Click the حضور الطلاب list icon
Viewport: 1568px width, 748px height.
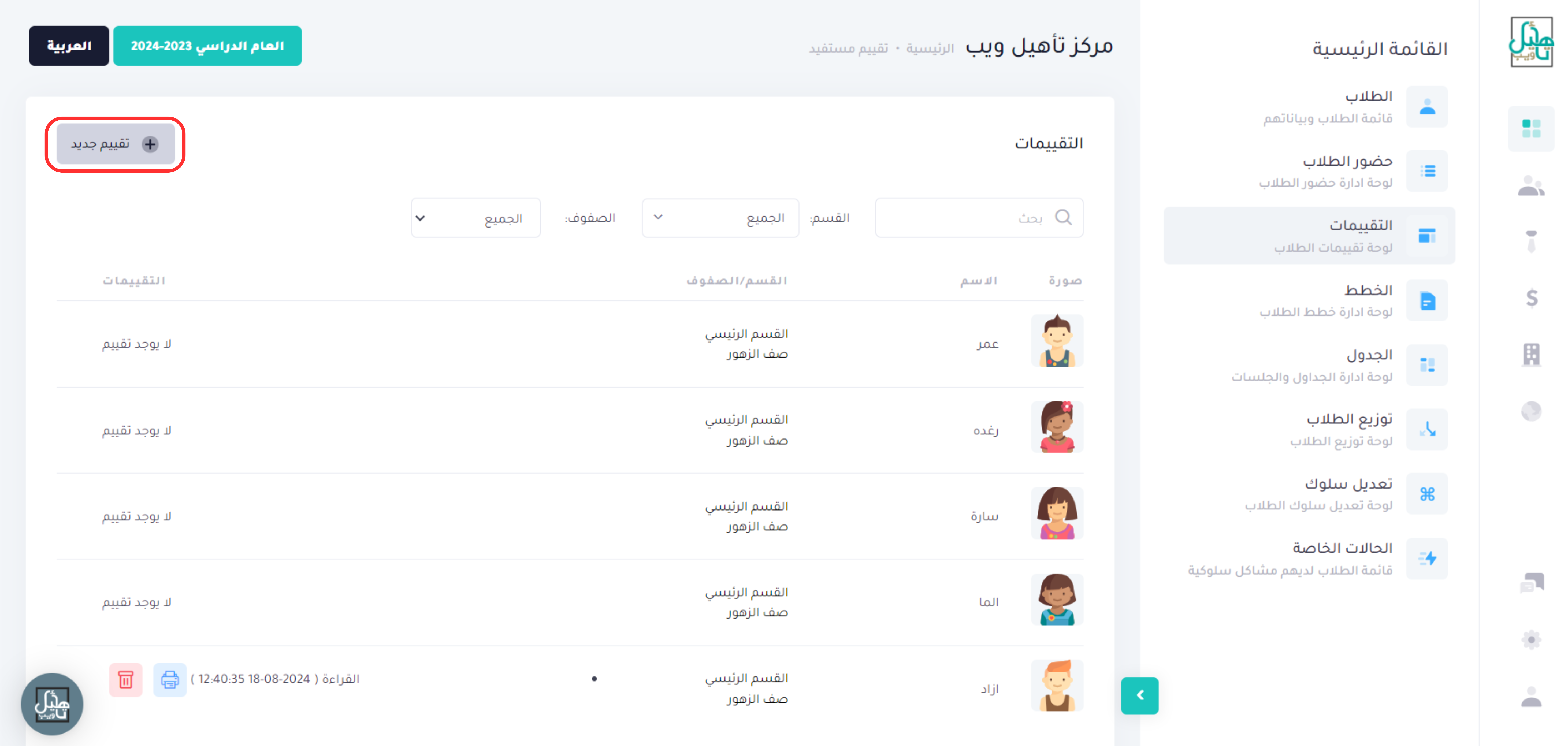1427,172
